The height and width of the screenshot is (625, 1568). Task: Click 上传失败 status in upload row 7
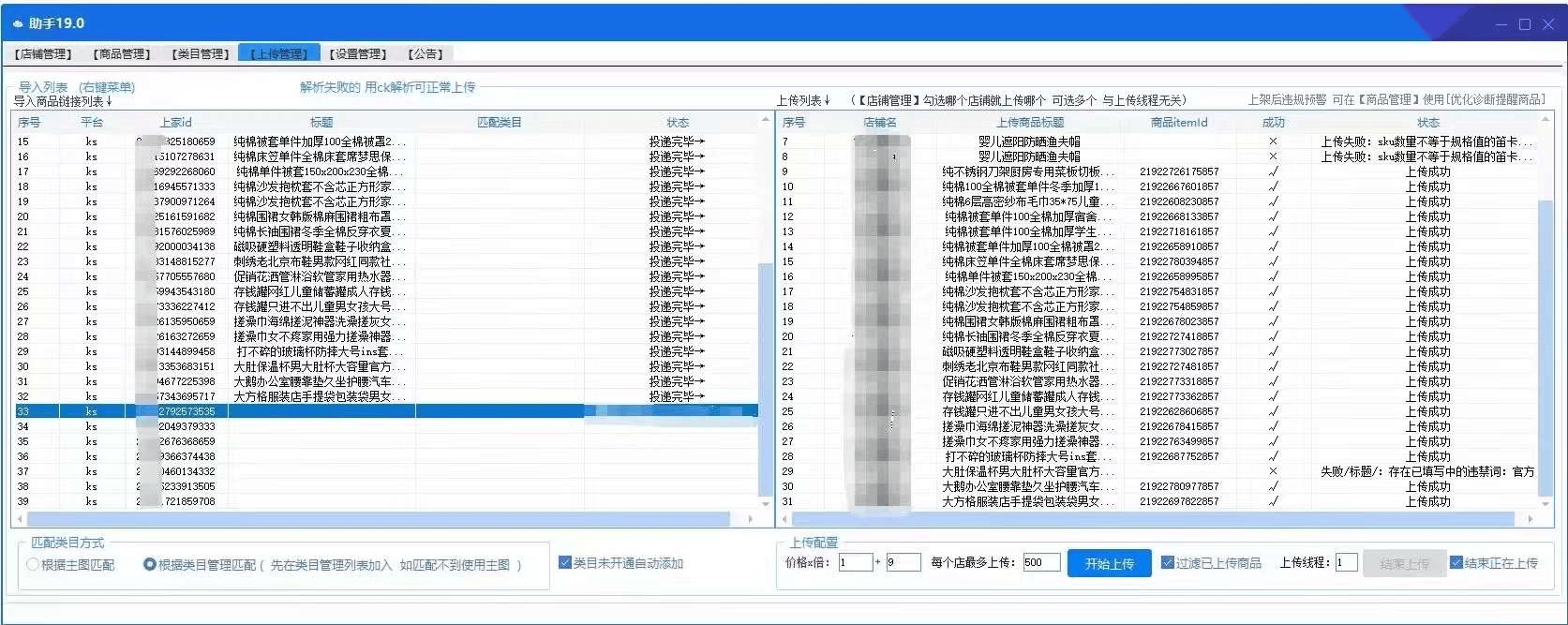(x=1428, y=141)
